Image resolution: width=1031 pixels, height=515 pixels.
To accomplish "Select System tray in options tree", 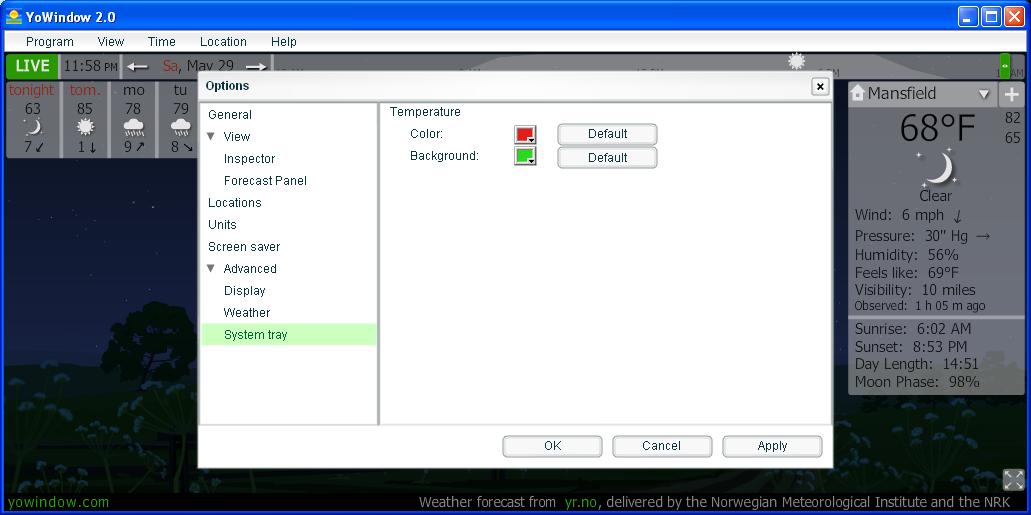I will [288, 334].
